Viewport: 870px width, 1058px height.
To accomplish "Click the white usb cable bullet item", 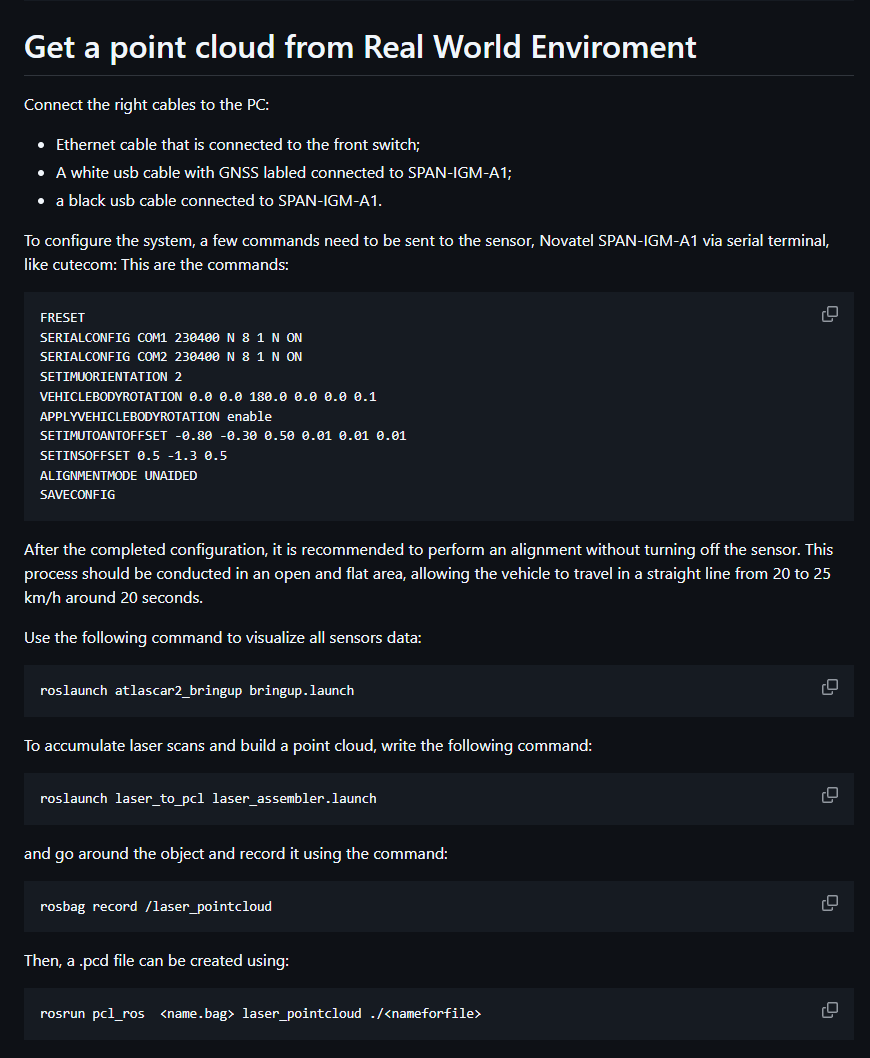I will [284, 173].
